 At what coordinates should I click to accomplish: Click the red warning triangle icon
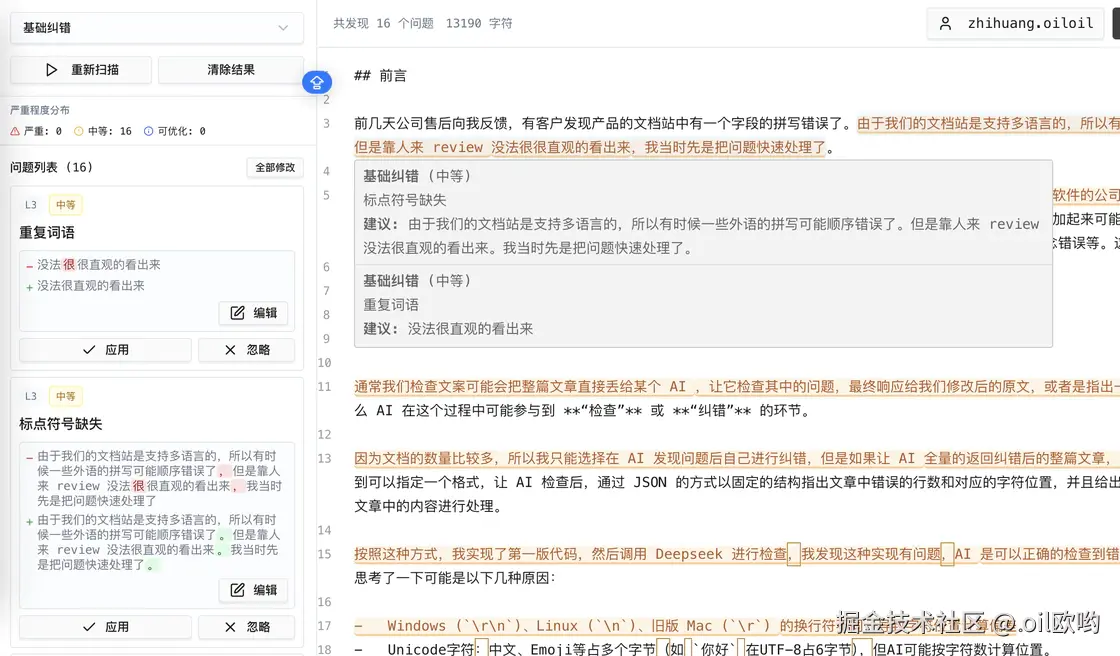coord(15,131)
